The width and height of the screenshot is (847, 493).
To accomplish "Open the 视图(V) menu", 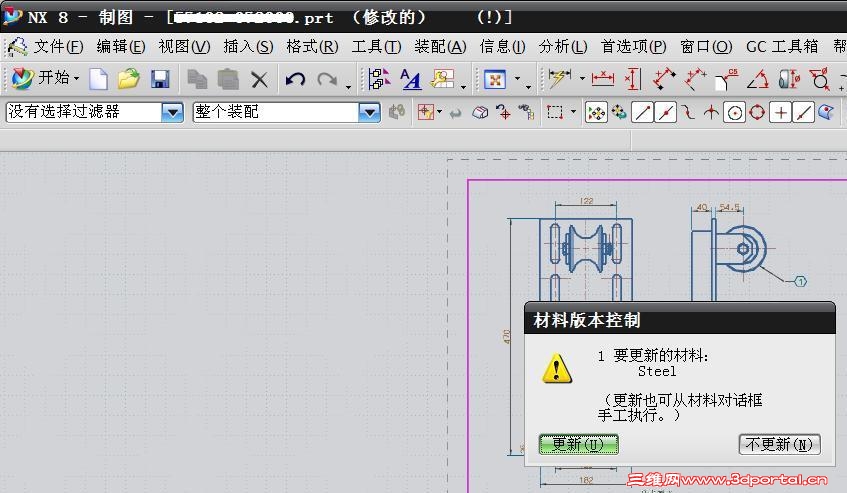I will pos(184,46).
